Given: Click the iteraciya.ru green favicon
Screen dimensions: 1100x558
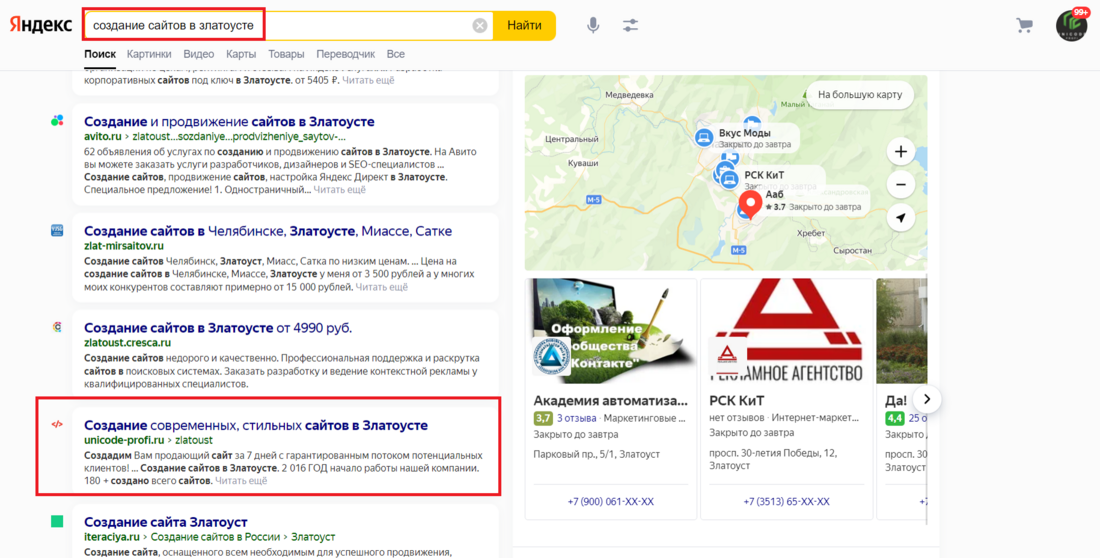Looking at the screenshot, I should [x=57, y=521].
